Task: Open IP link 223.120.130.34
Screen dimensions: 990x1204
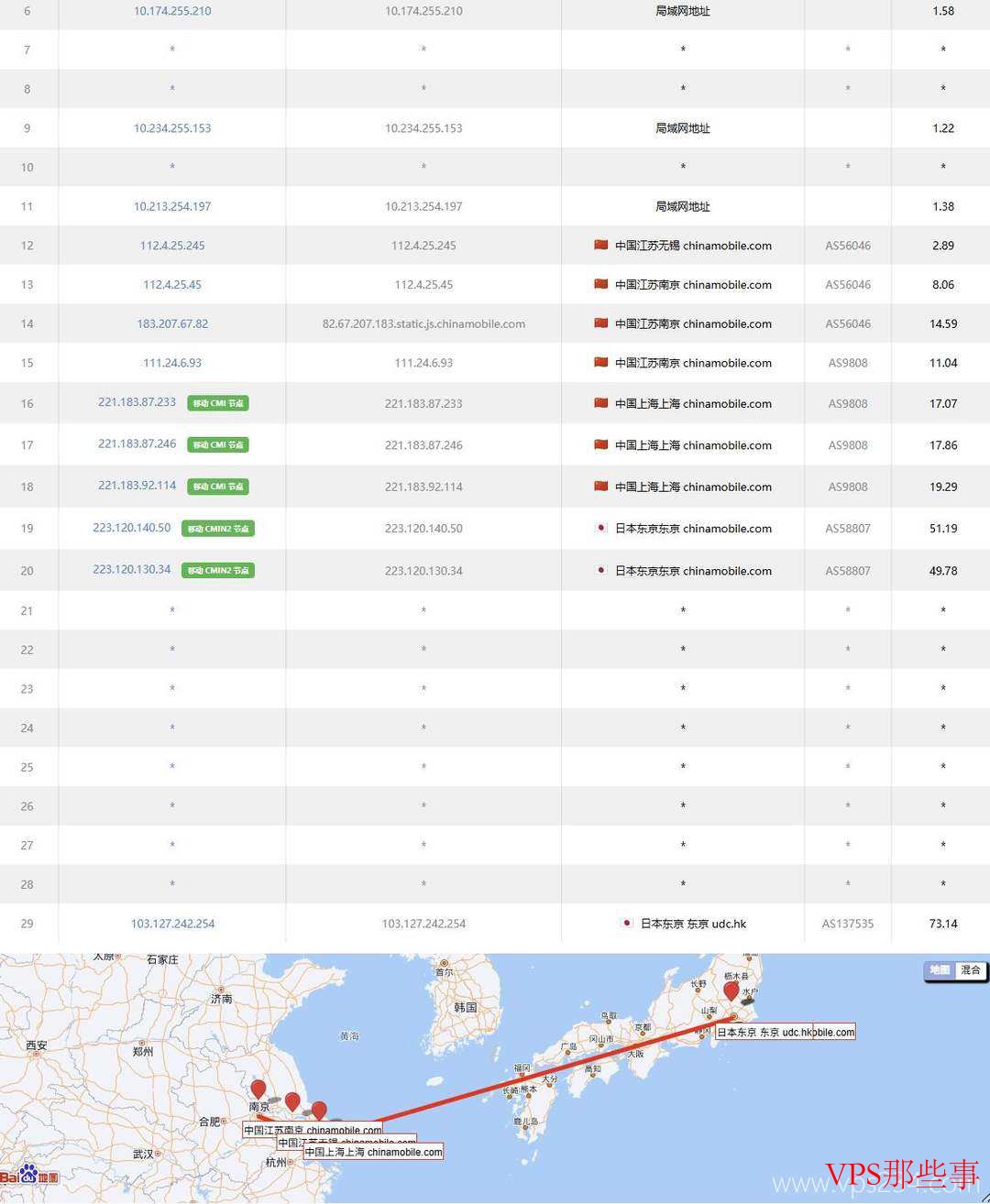Action: coord(132,569)
